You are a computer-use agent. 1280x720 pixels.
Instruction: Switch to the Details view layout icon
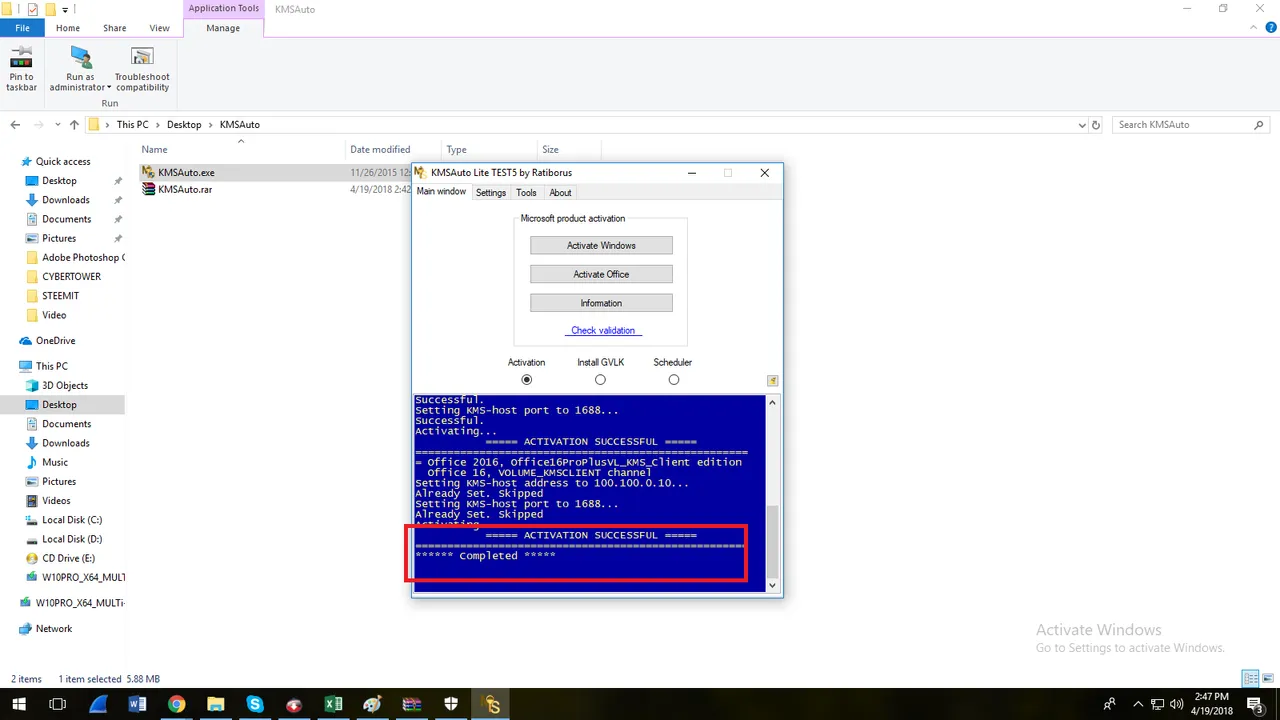coord(1249,679)
